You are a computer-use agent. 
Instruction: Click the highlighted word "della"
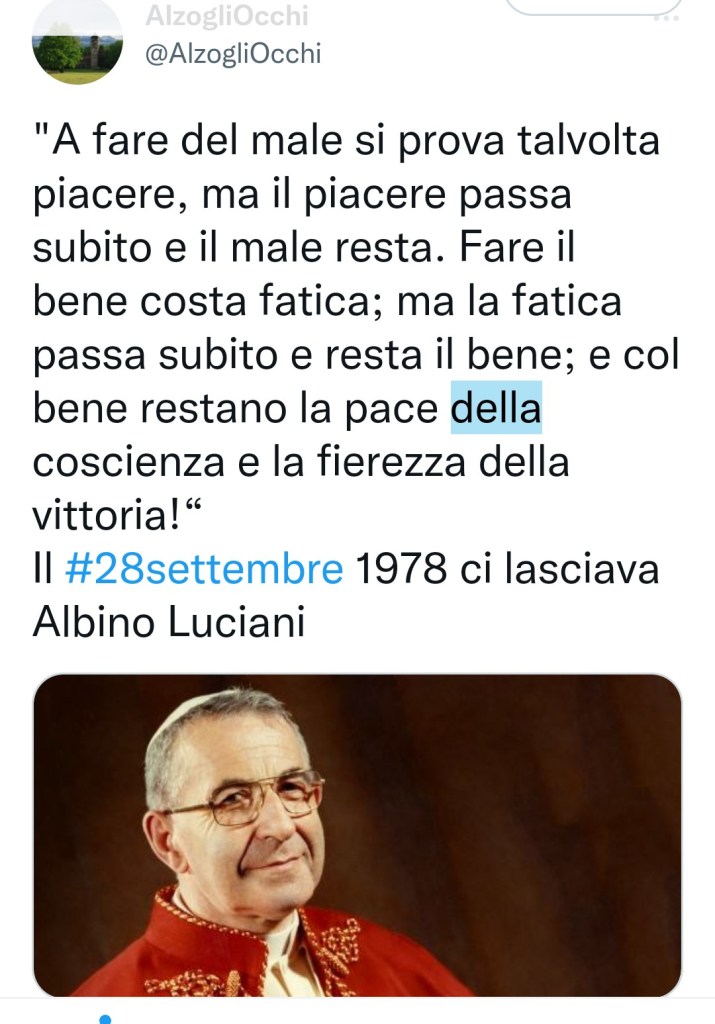pyautogui.click(x=496, y=408)
